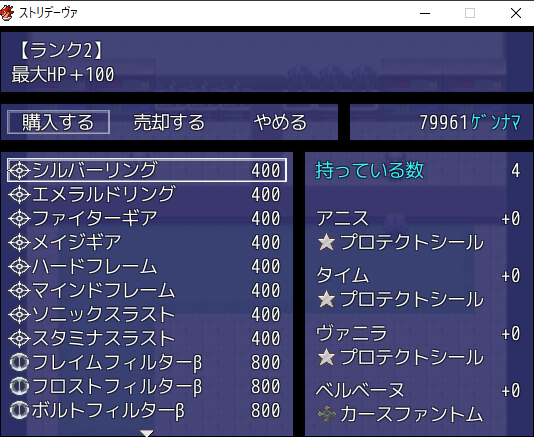Screen dimensions: 534x437
Task: Click the crosshair icon beside ハードフレーム
Action: tap(19, 266)
